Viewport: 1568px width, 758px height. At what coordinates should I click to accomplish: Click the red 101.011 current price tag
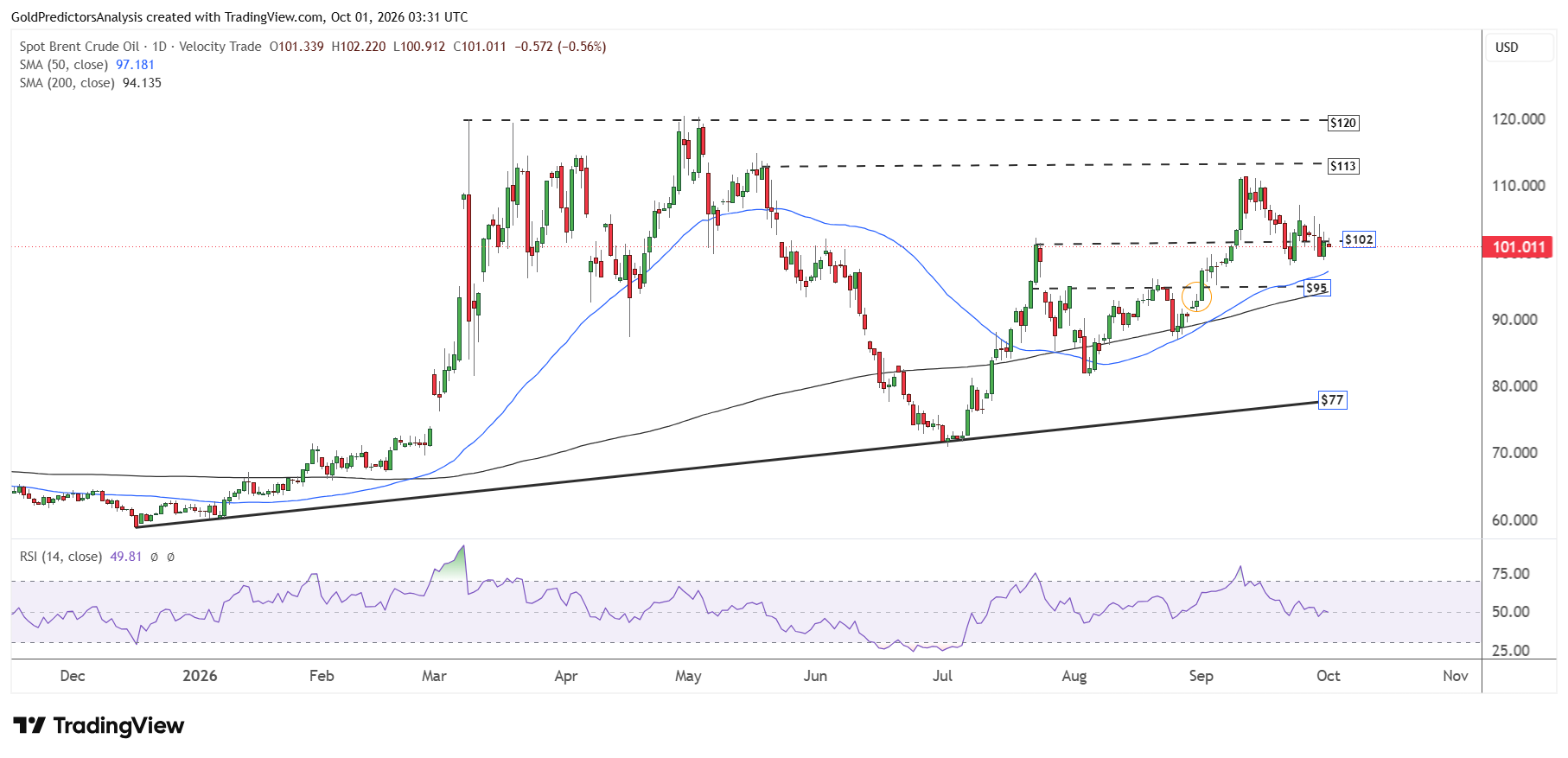(x=1519, y=247)
